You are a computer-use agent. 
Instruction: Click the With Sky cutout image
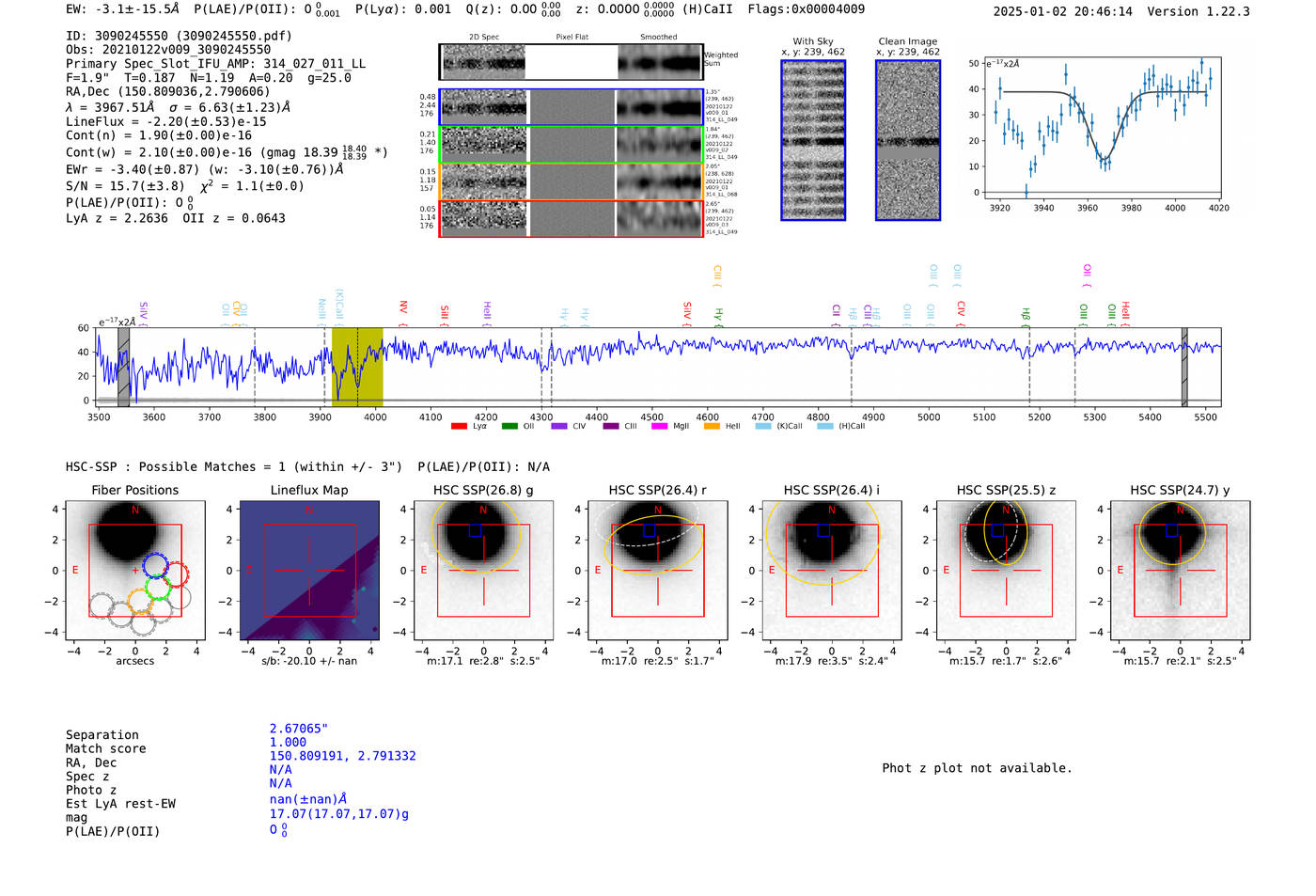click(813, 140)
